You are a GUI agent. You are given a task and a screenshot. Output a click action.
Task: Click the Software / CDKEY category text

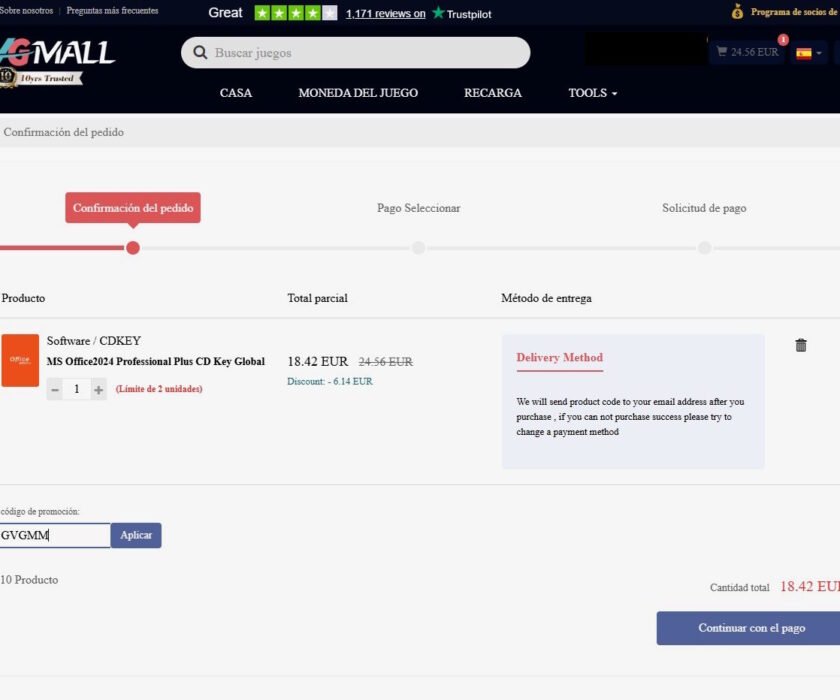(x=94, y=341)
